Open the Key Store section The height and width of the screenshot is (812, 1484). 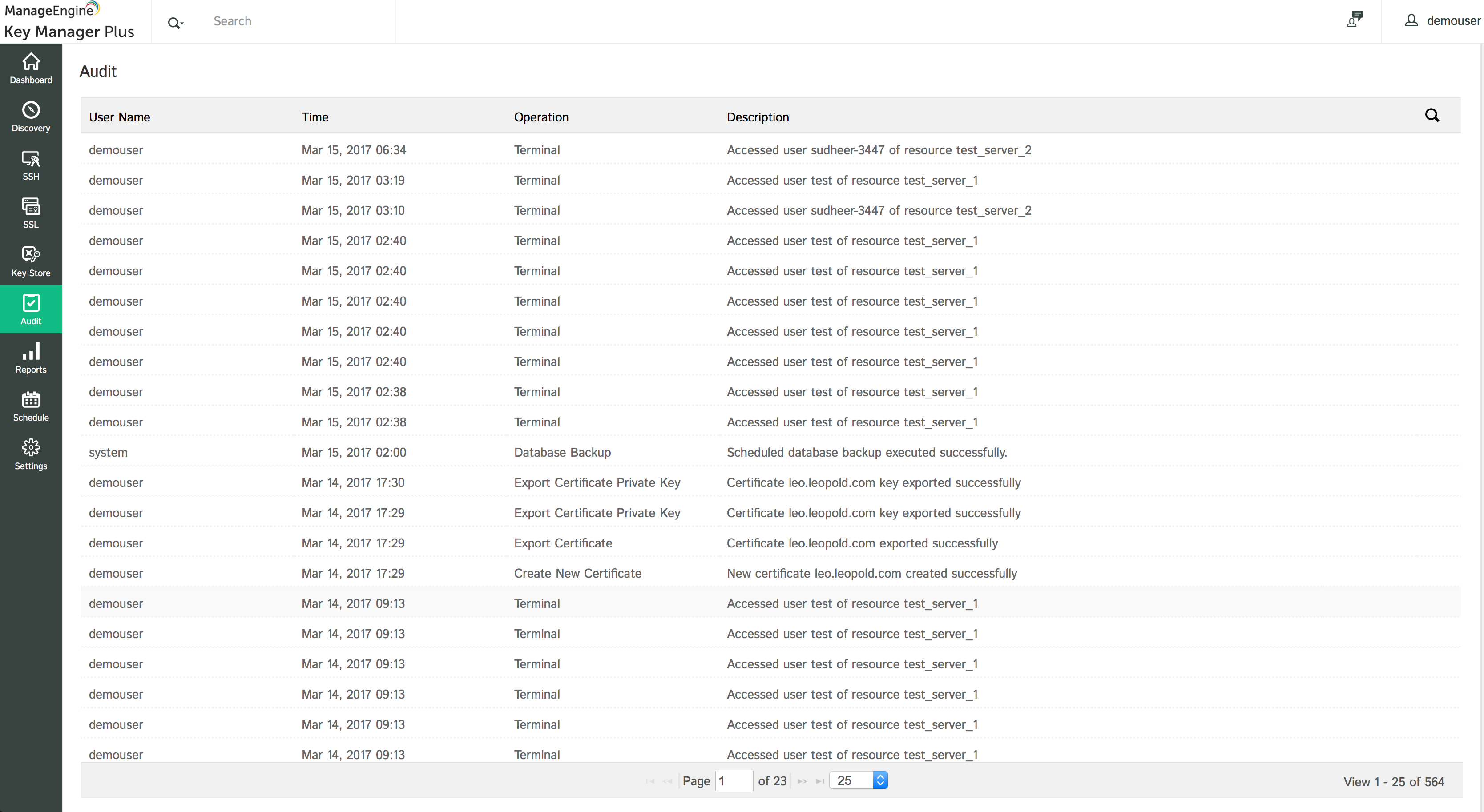pos(31,261)
